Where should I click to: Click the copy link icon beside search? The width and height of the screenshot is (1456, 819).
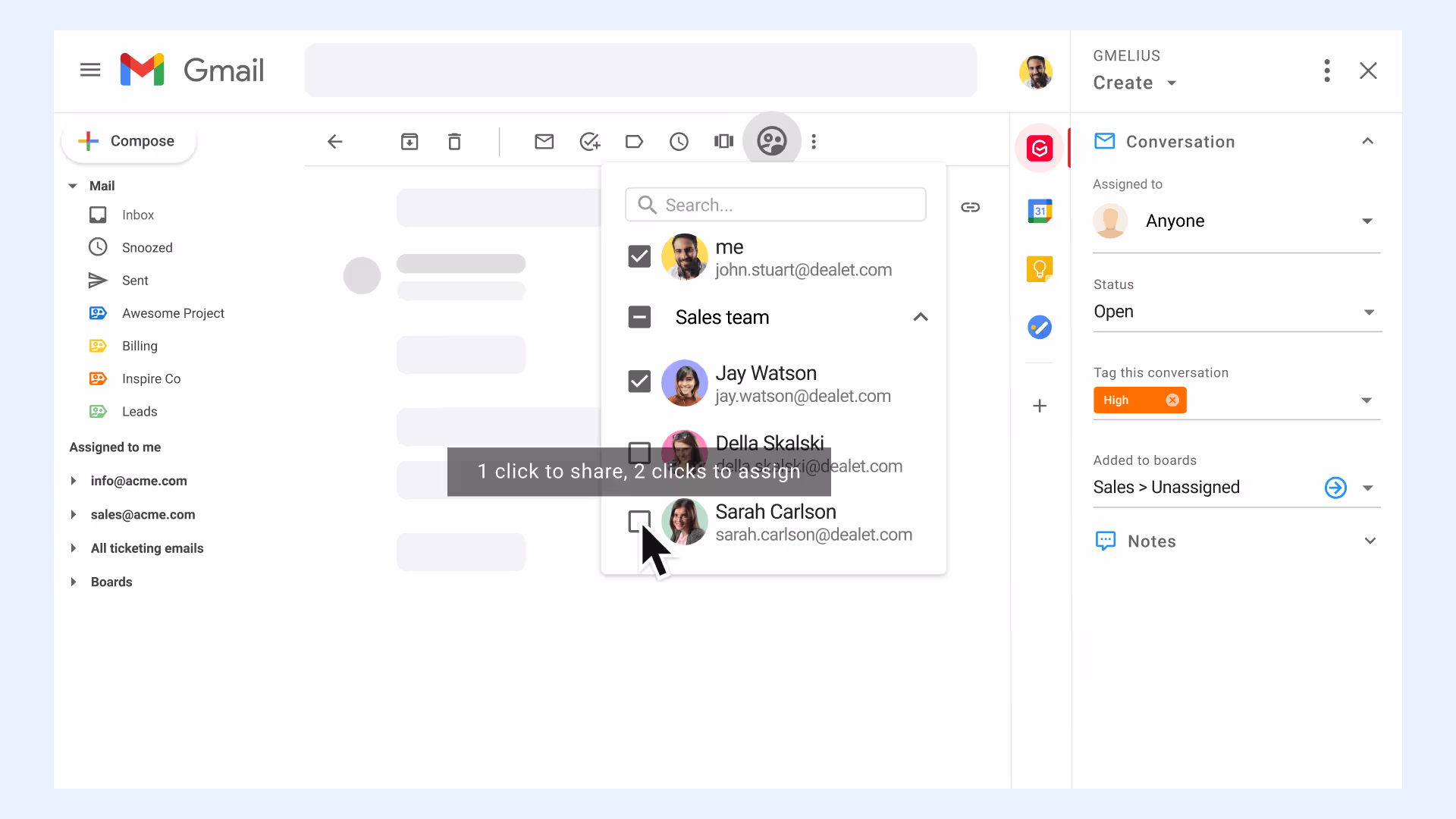pyautogui.click(x=971, y=207)
